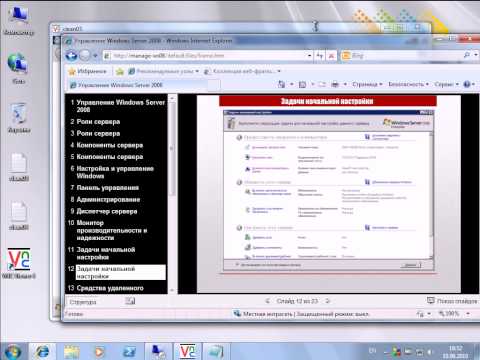The height and width of the screenshot is (360, 480).
Task: Open the Безопасность menu
Action: click(408, 85)
